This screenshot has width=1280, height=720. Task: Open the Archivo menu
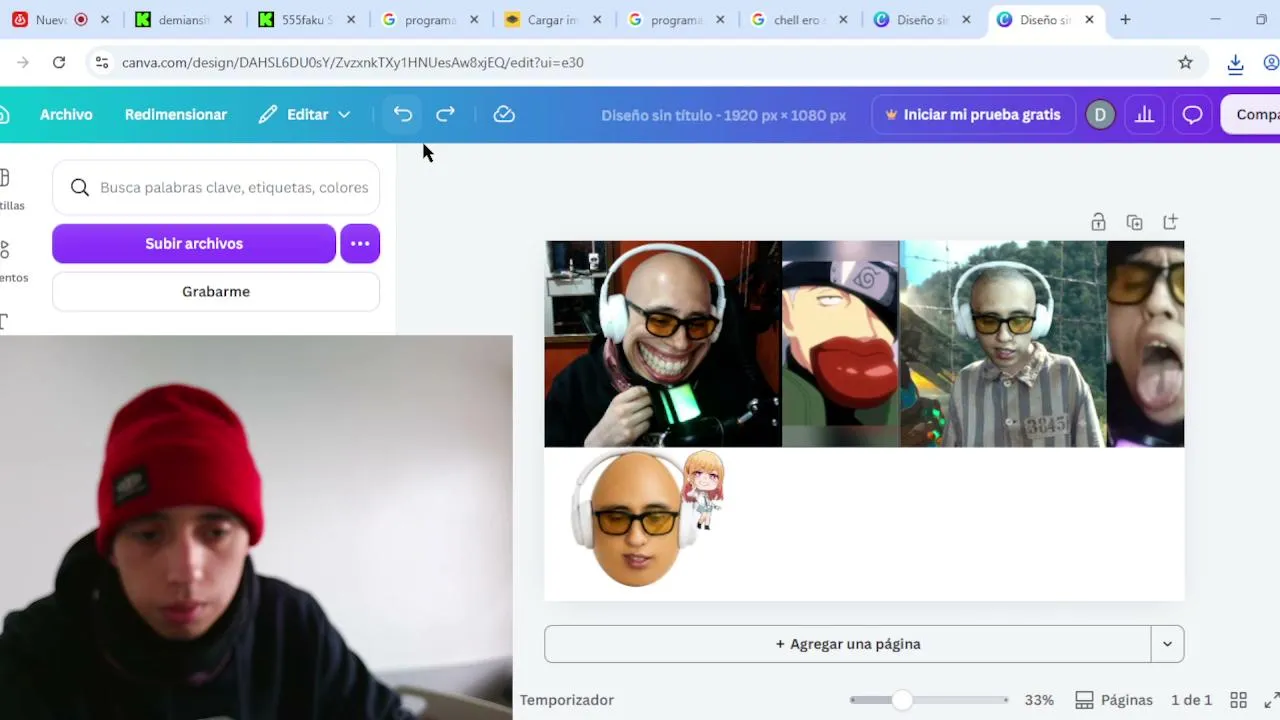pyautogui.click(x=66, y=115)
